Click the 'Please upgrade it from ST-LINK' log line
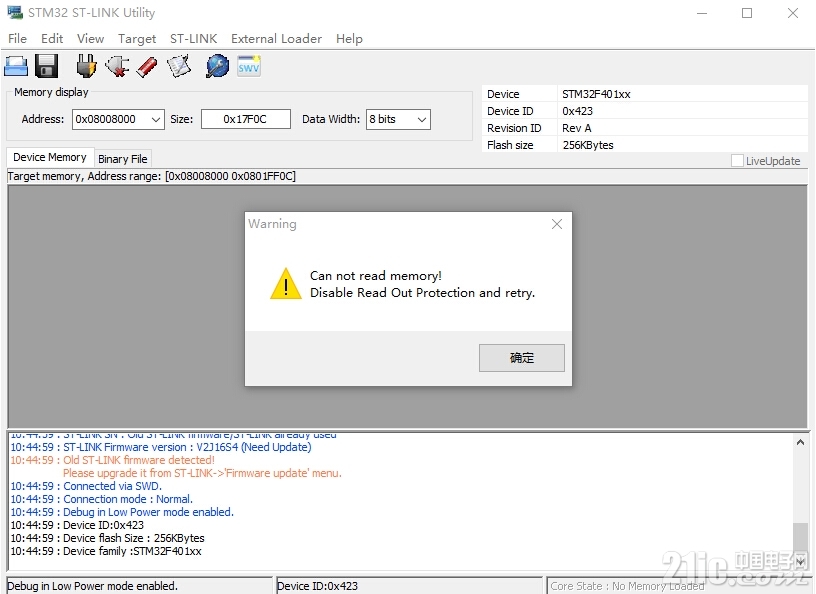 pos(202,473)
